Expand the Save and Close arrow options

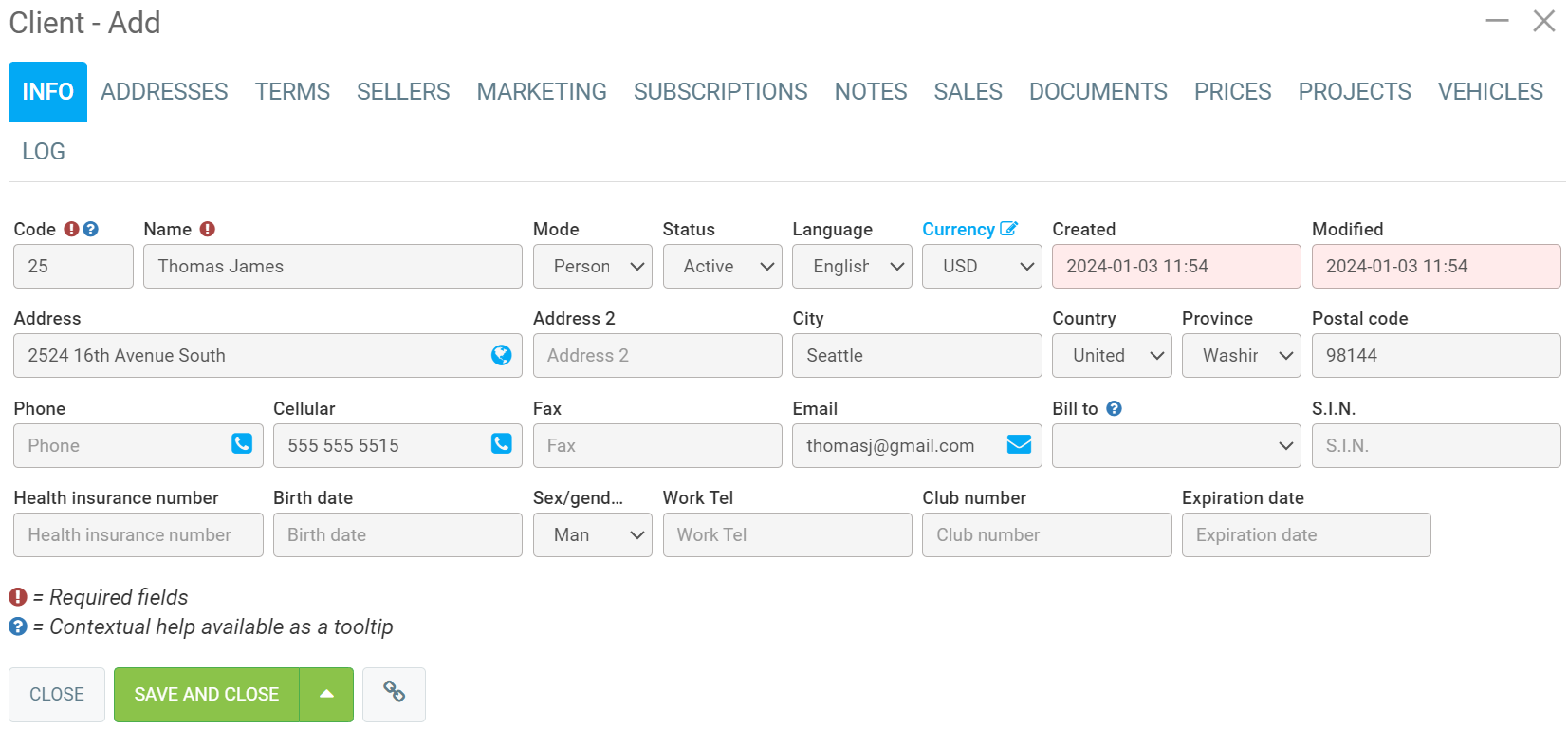[326, 694]
